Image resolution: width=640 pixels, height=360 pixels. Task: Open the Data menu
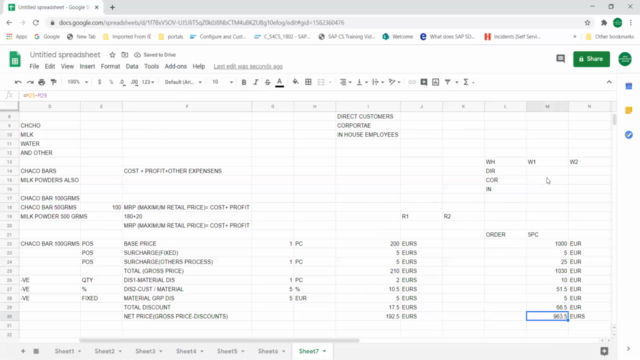(132, 66)
